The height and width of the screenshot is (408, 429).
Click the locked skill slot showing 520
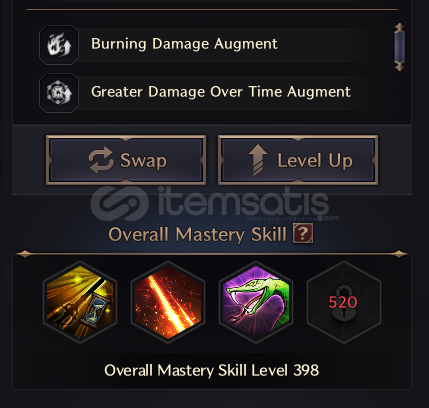pos(344,302)
